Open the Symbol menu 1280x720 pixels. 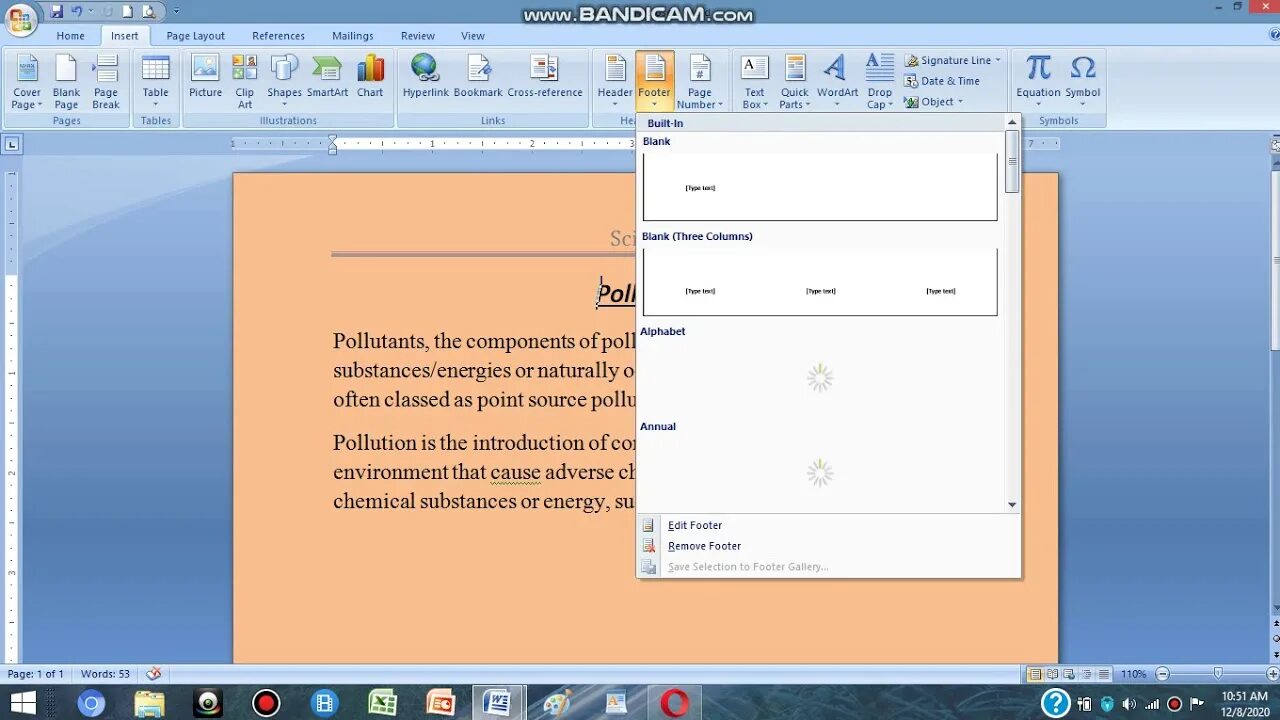point(1082,82)
